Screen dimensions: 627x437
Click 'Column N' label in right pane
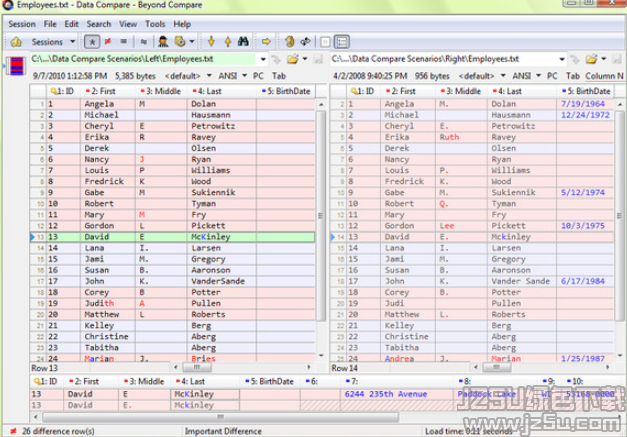coord(604,76)
